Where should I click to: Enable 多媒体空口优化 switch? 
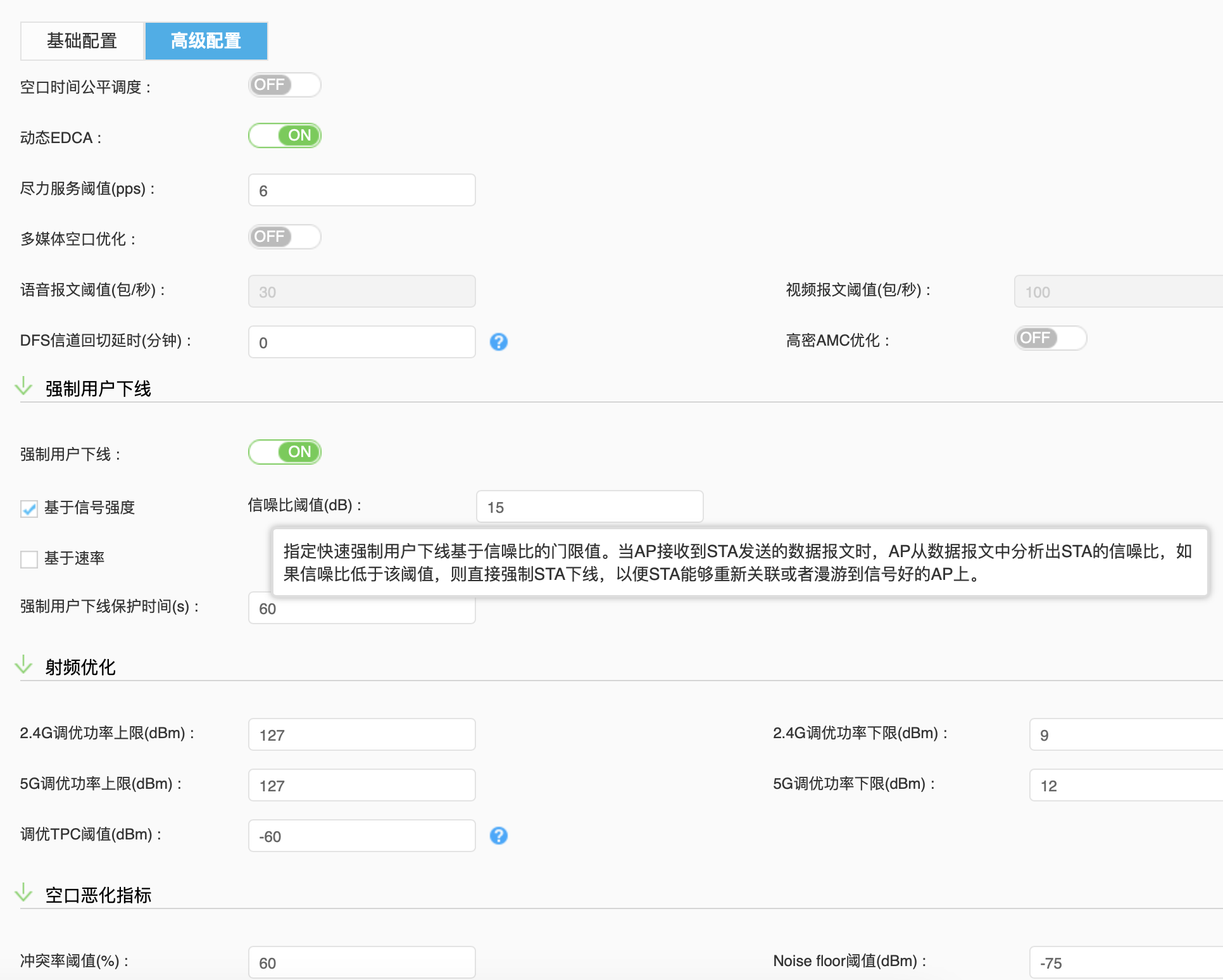[285, 237]
